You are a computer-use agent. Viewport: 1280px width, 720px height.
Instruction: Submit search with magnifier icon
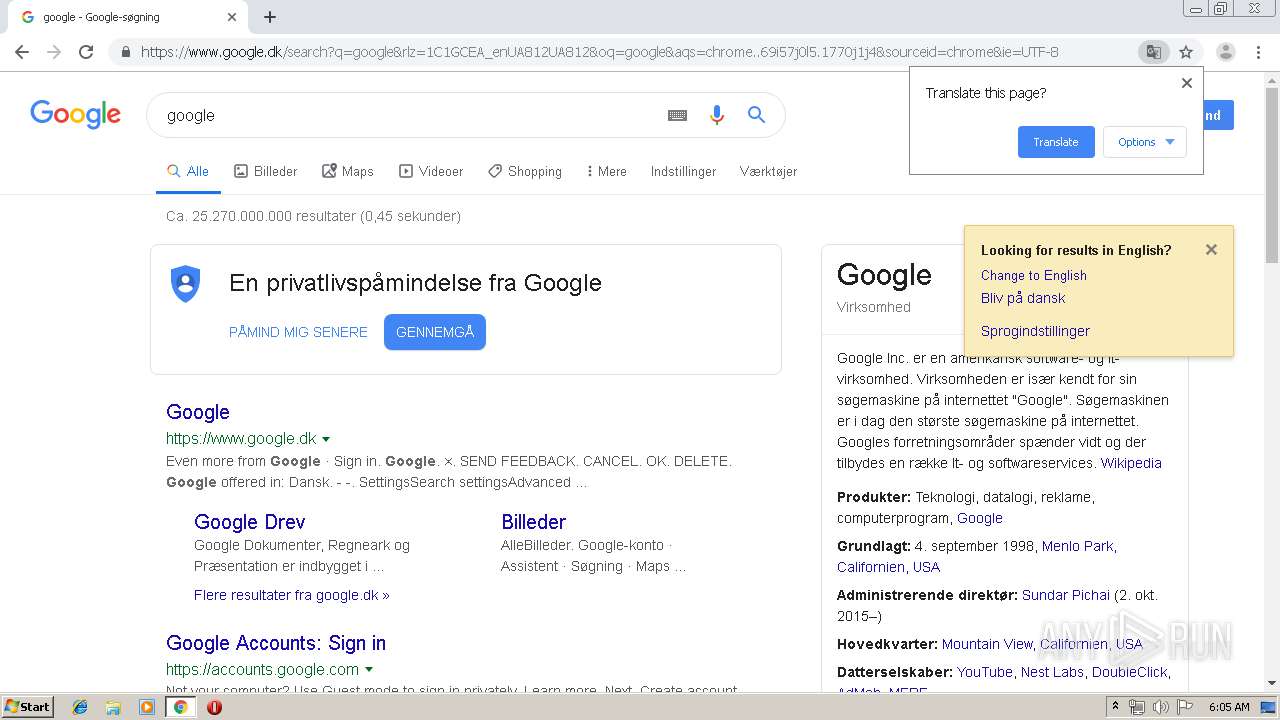pos(757,115)
